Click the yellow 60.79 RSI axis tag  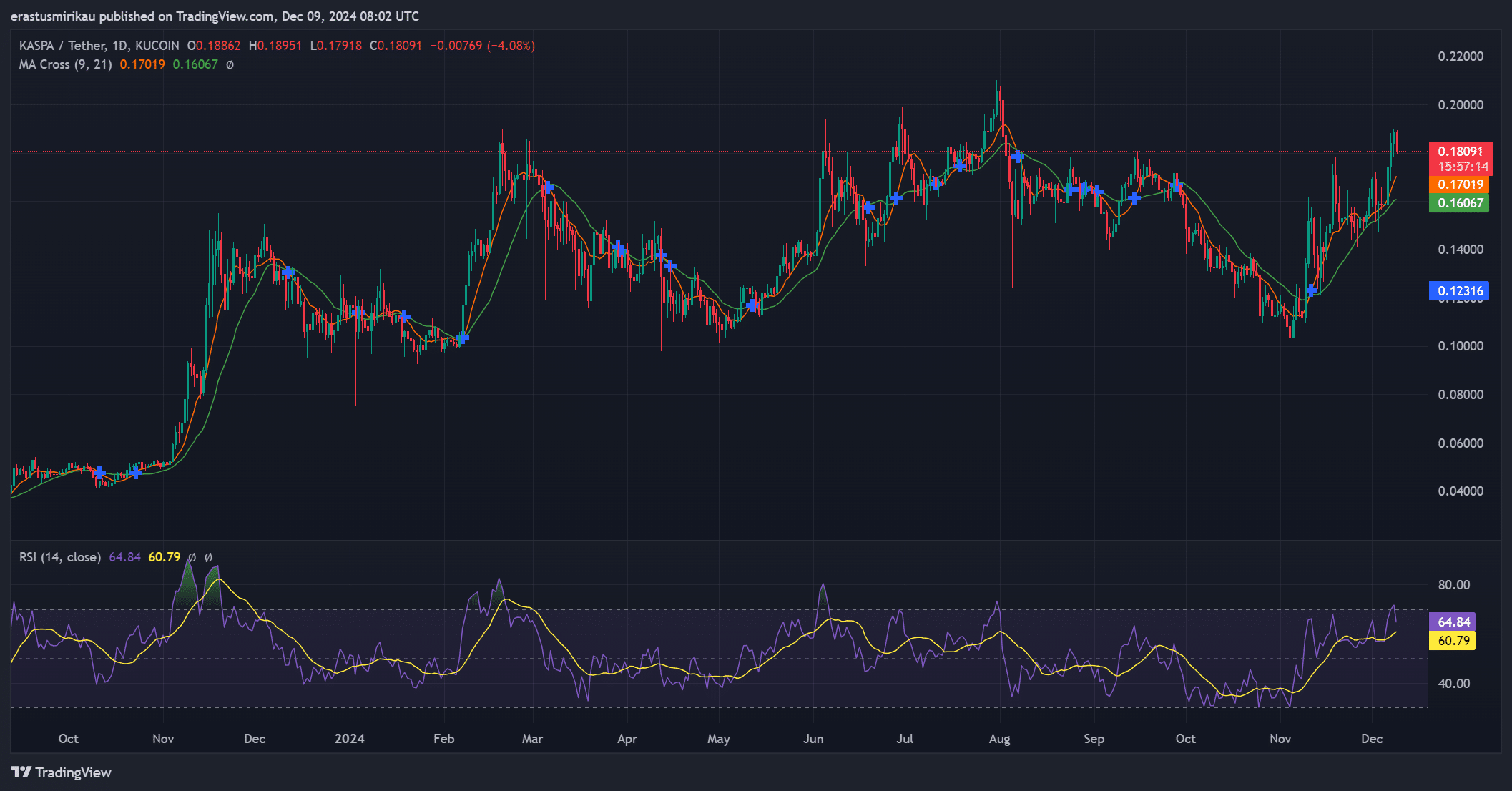pos(1453,641)
